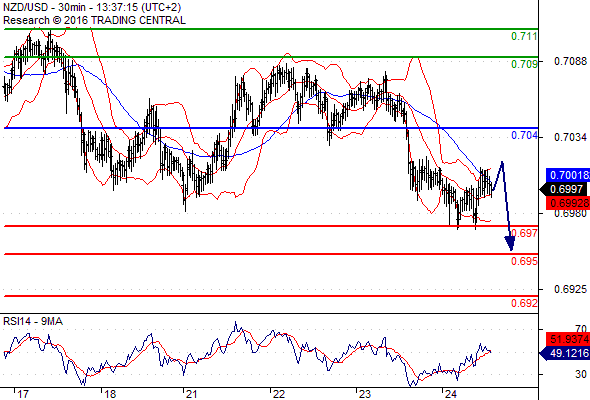Image resolution: width=590 pixels, height=400 pixels.
Task: Click the 0.7088 price axis value
Action: [570, 61]
